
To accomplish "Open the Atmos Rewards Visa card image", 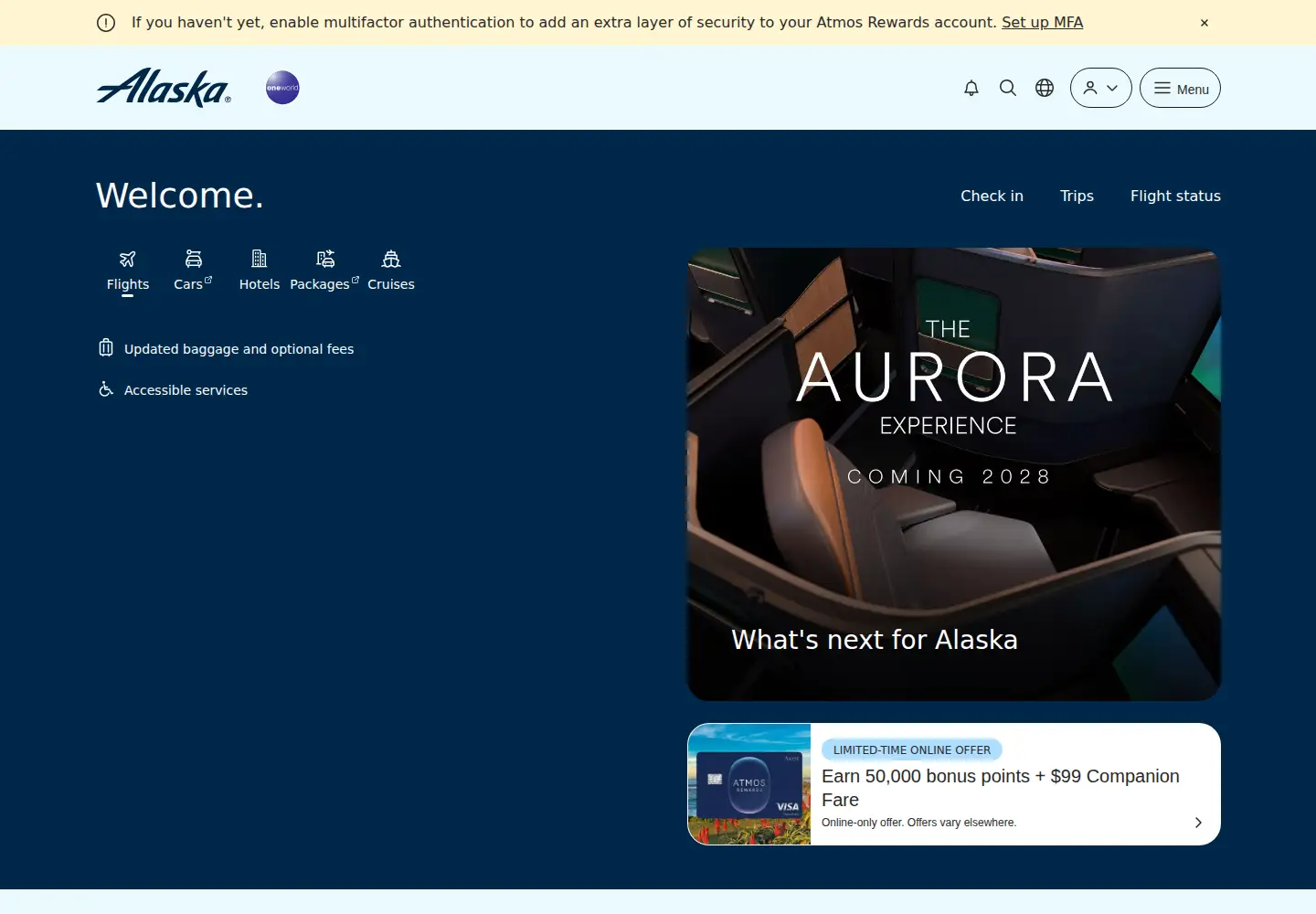I will tap(749, 784).
